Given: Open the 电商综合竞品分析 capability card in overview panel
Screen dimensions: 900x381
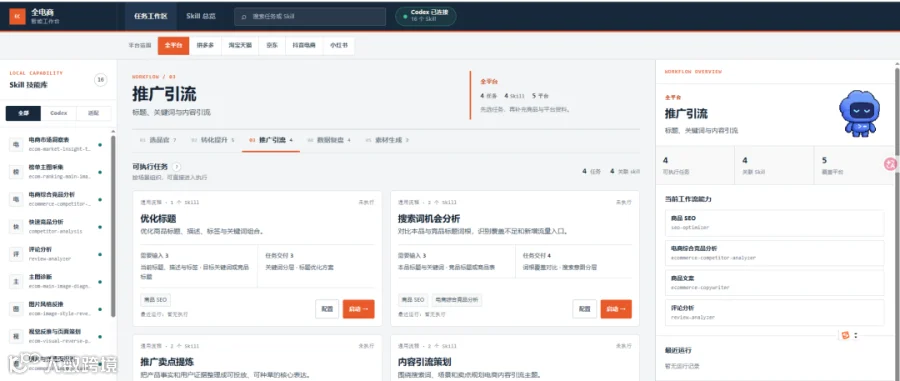Looking at the screenshot, I should (774, 252).
